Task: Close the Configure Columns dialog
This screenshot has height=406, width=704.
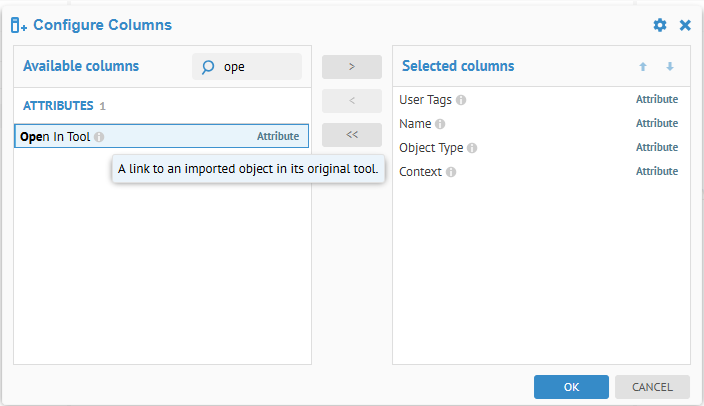Action: [x=685, y=25]
